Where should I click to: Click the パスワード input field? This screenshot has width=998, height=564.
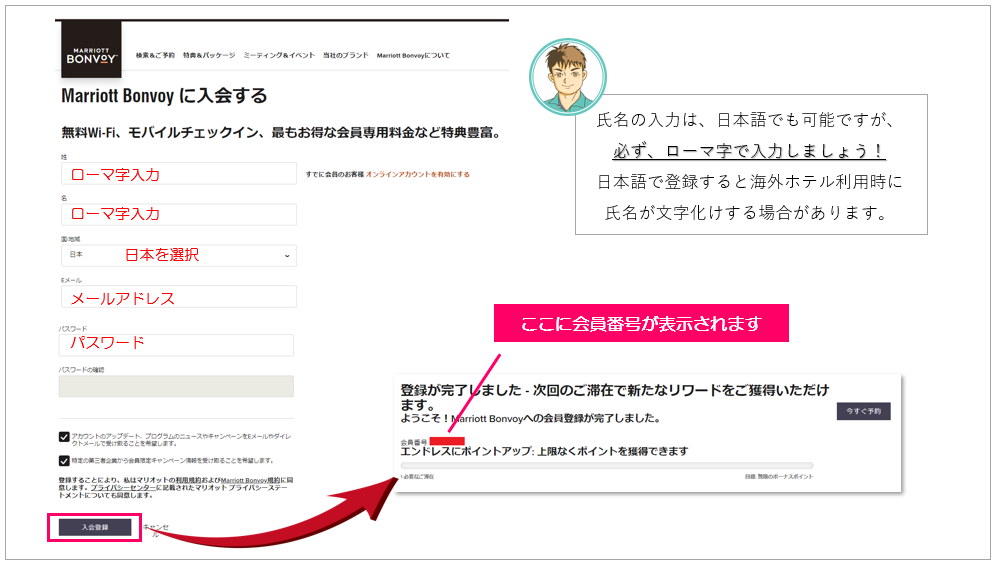click(176, 345)
